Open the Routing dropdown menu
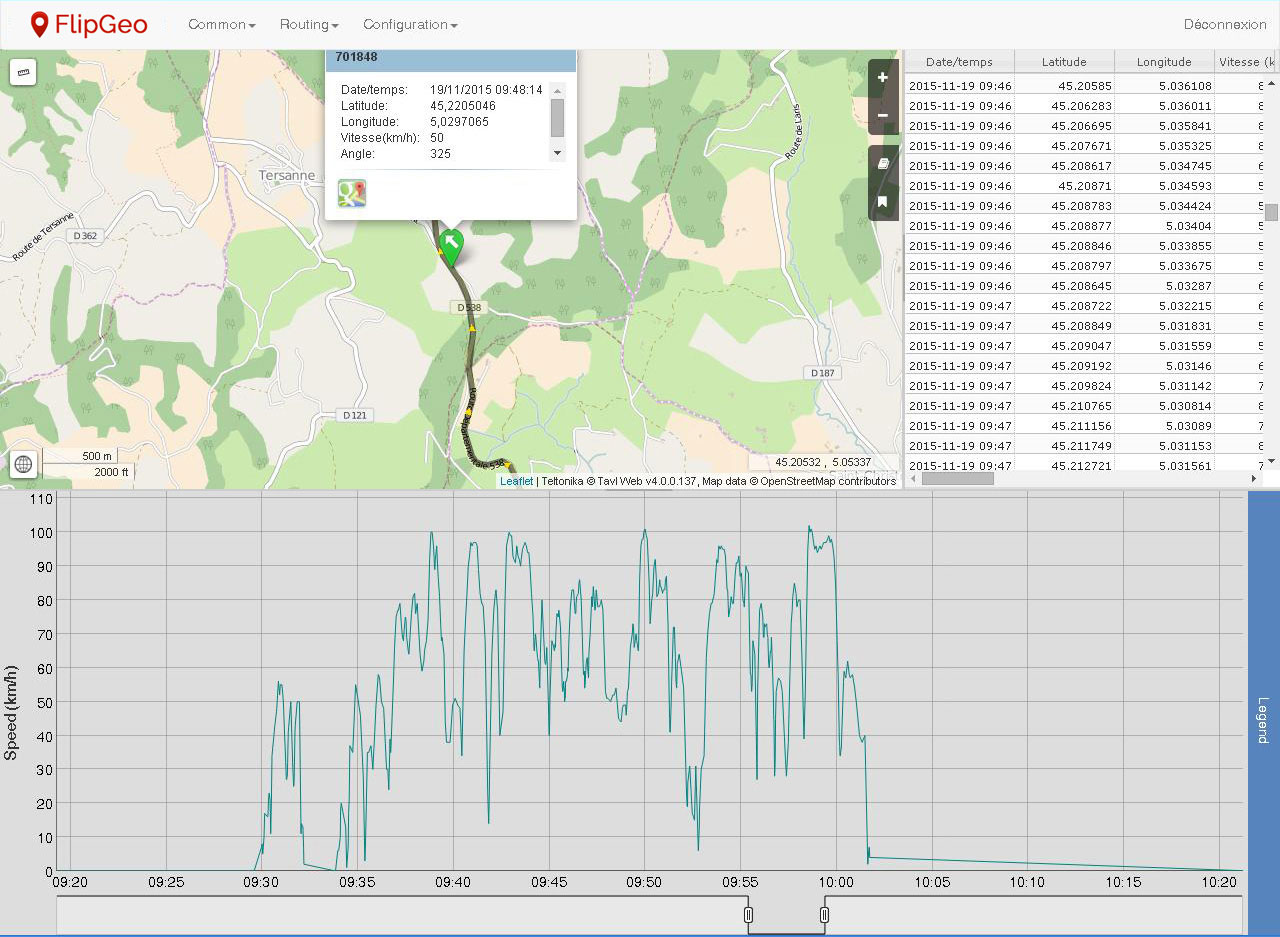The width and height of the screenshot is (1280, 937). click(309, 24)
